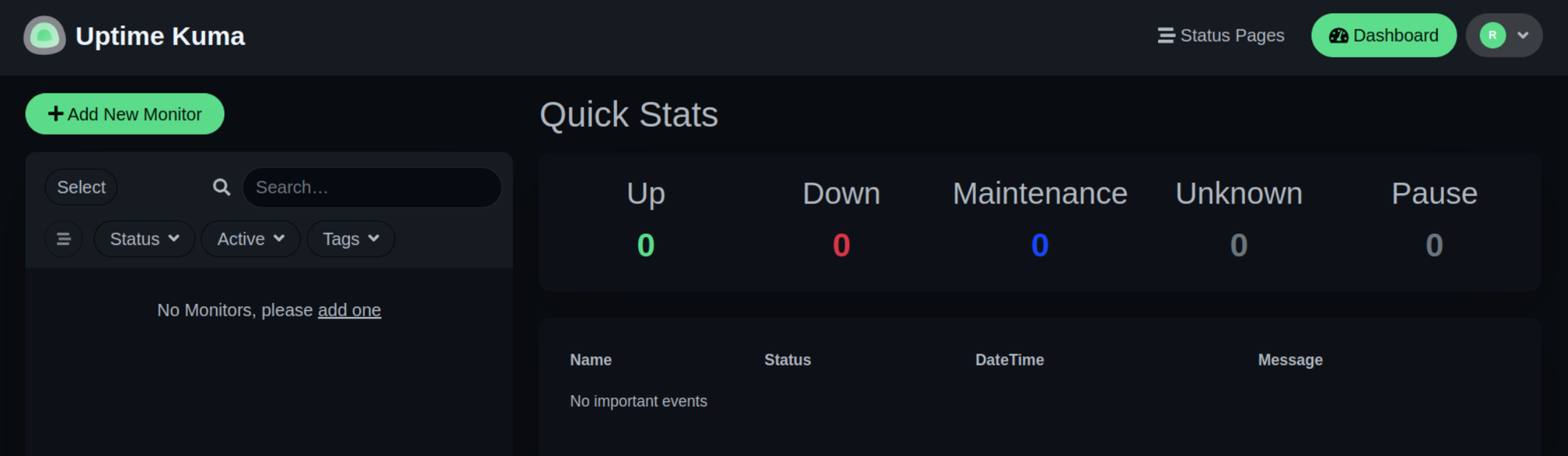Viewport: 1568px width, 456px height.
Task: Switch to the Dashboard view
Action: (x=1384, y=35)
